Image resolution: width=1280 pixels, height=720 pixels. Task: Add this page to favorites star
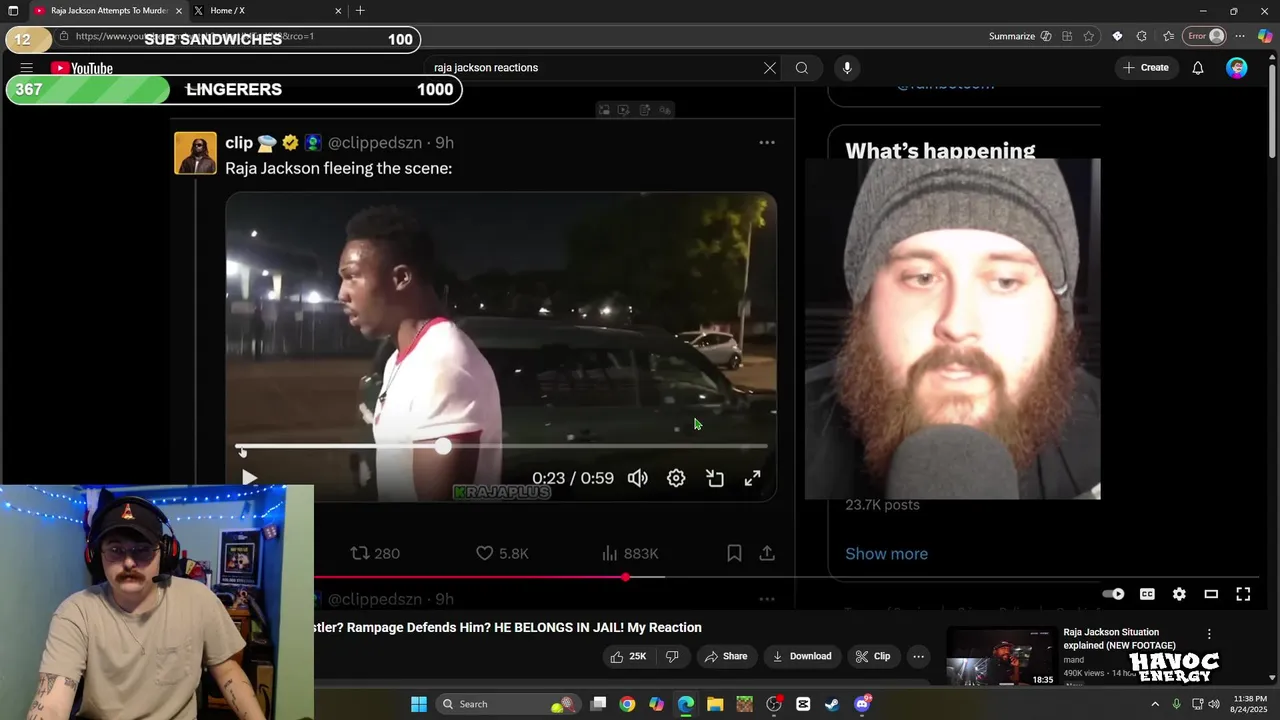coord(1089,36)
